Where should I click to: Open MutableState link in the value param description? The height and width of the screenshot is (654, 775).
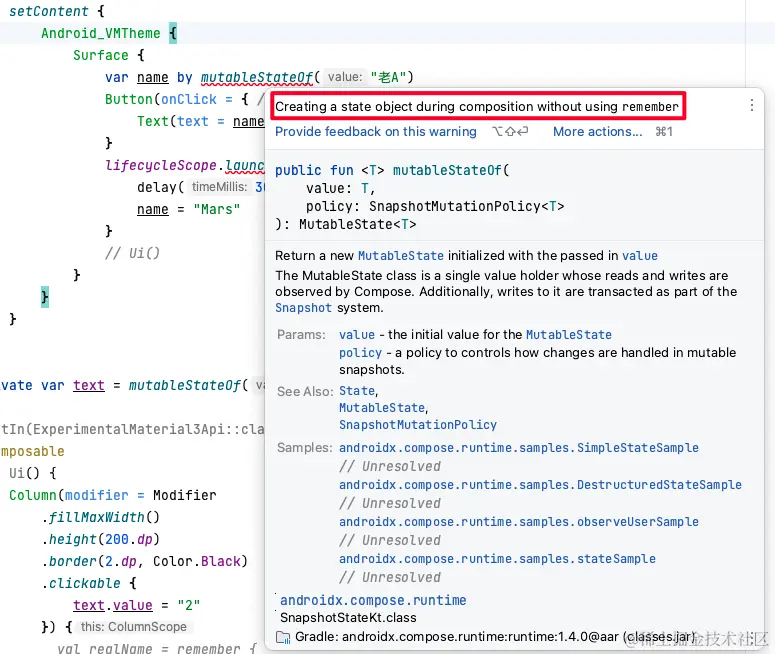[569, 335]
